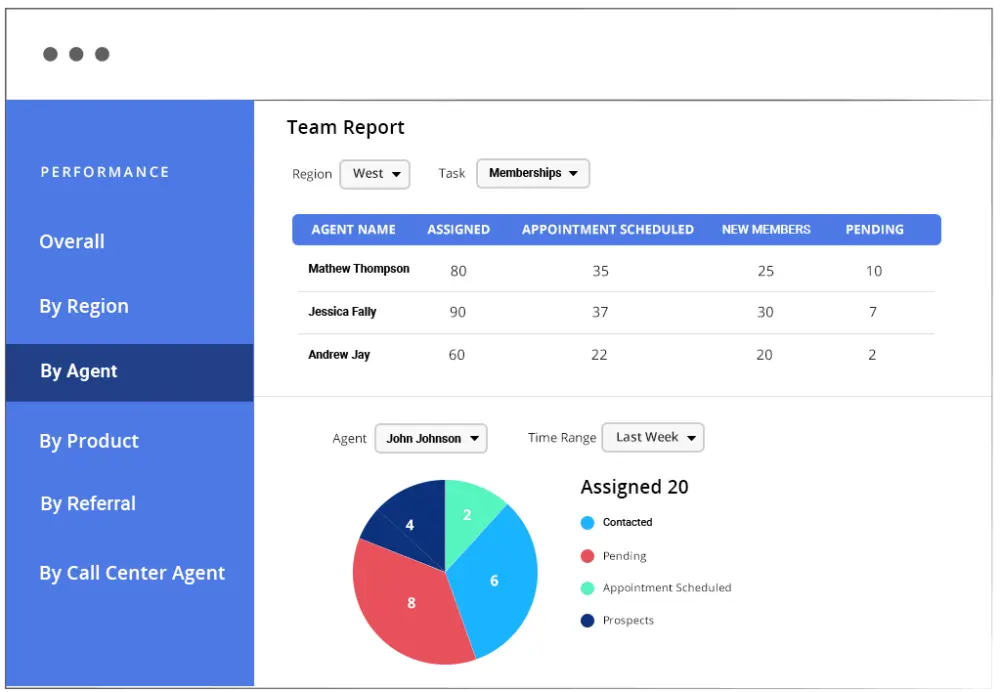This screenshot has height=692, width=1000.
Task: Click the NEW MEMBERS column header
Action: click(x=766, y=229)
